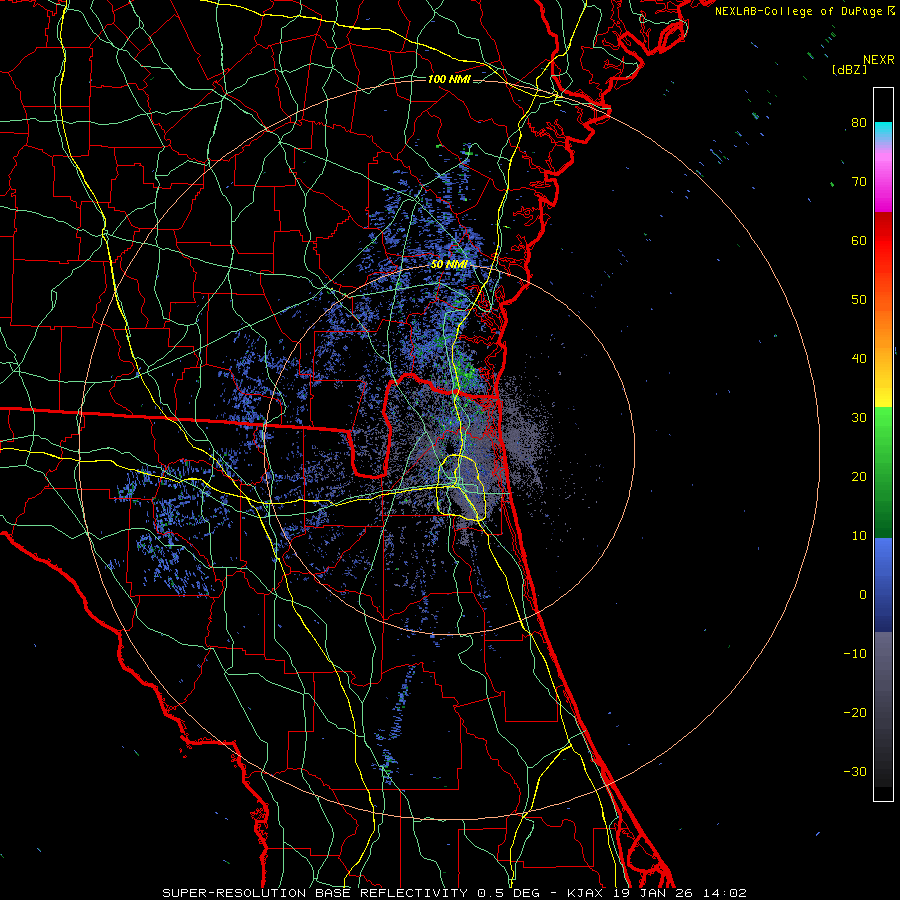Click the 100 NMI range ring label
Viewport: 900px width, 900px height.
coord(449,79)
